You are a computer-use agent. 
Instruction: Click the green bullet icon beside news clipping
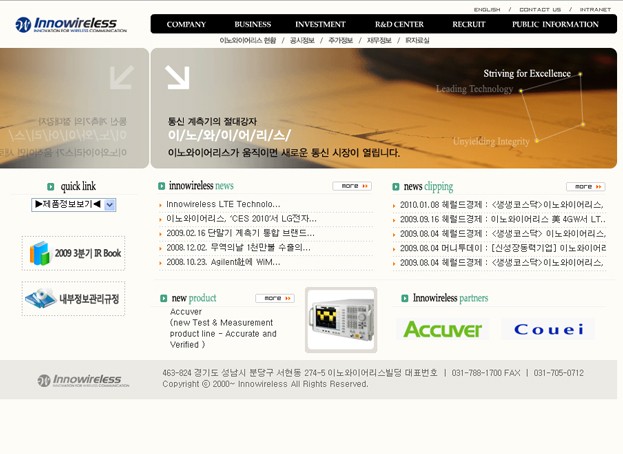pyautogui.click(x=396, y=187)
